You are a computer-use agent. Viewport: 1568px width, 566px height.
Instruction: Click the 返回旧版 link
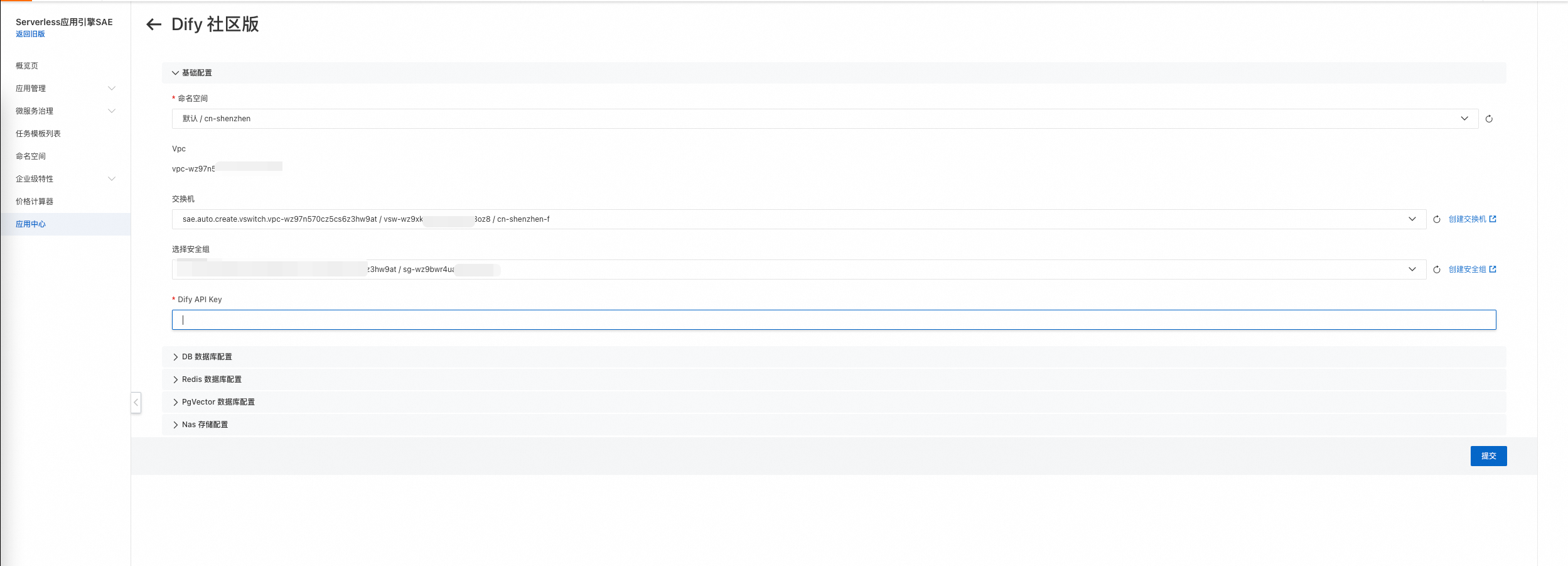30,34
